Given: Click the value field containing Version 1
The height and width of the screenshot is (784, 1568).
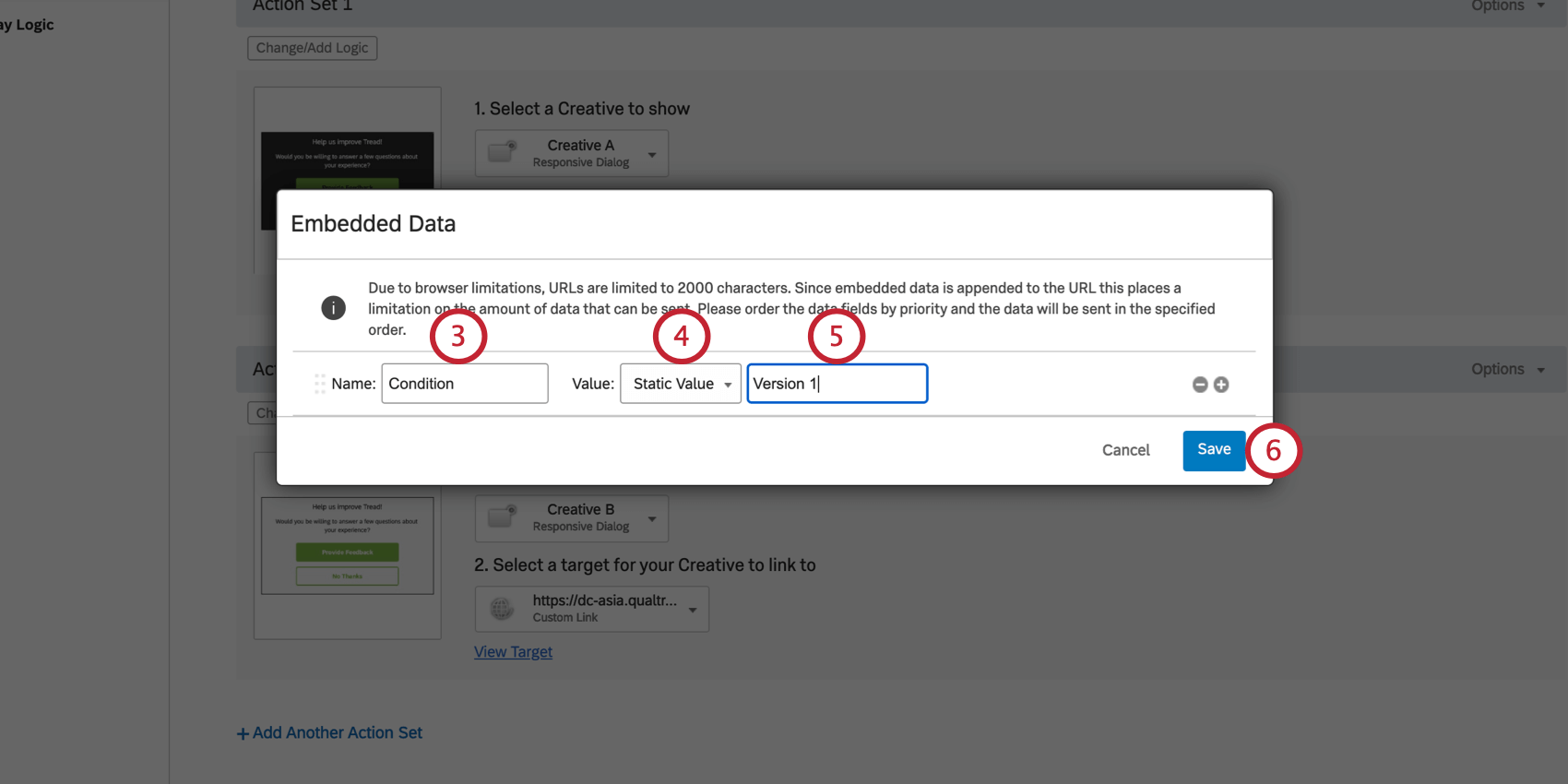Looking at the screenshot, I should tap(837, 384).
